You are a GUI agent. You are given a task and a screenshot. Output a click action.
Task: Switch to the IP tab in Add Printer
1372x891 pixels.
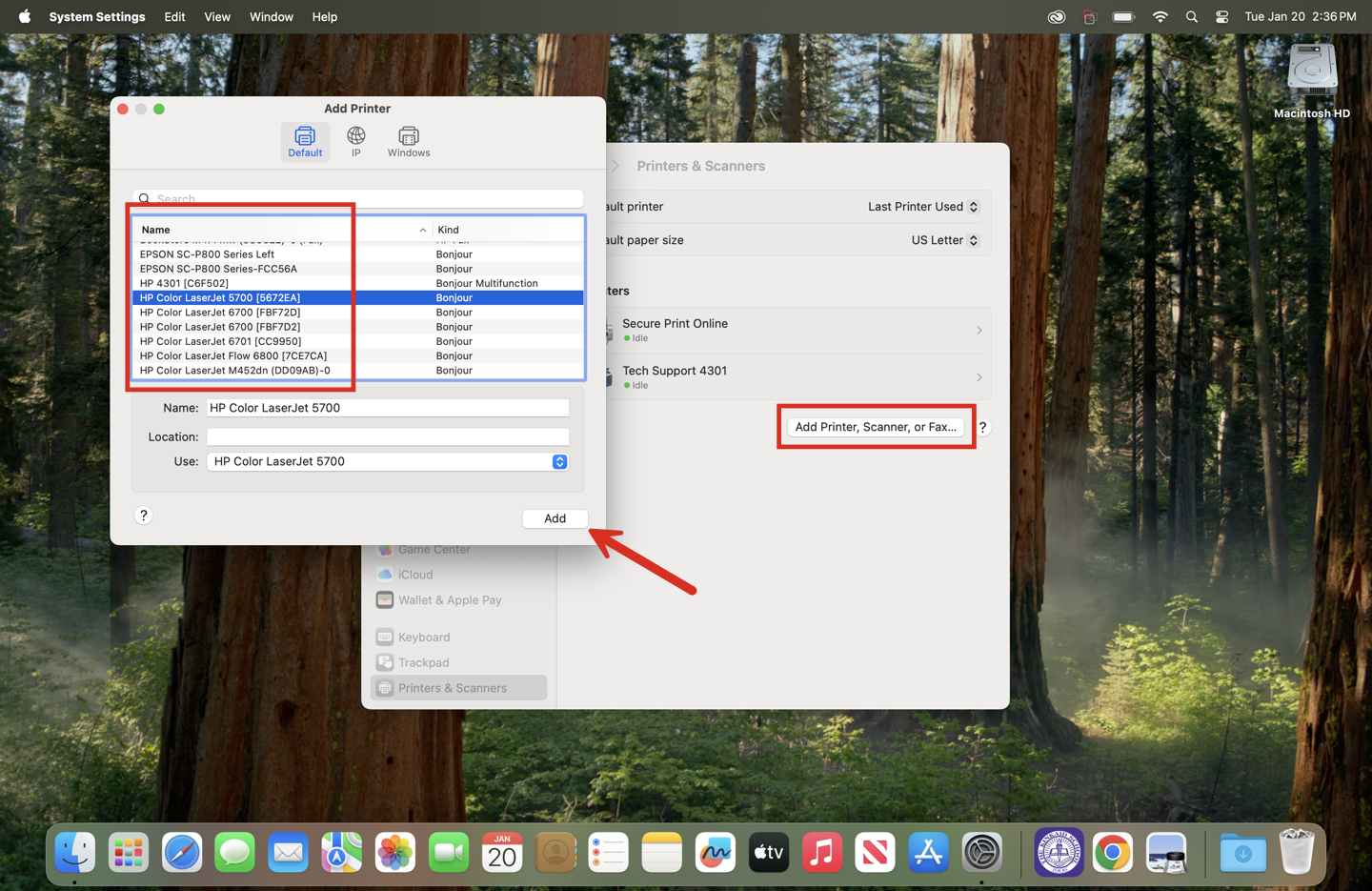pyautogui.click(x=356, y=142)
